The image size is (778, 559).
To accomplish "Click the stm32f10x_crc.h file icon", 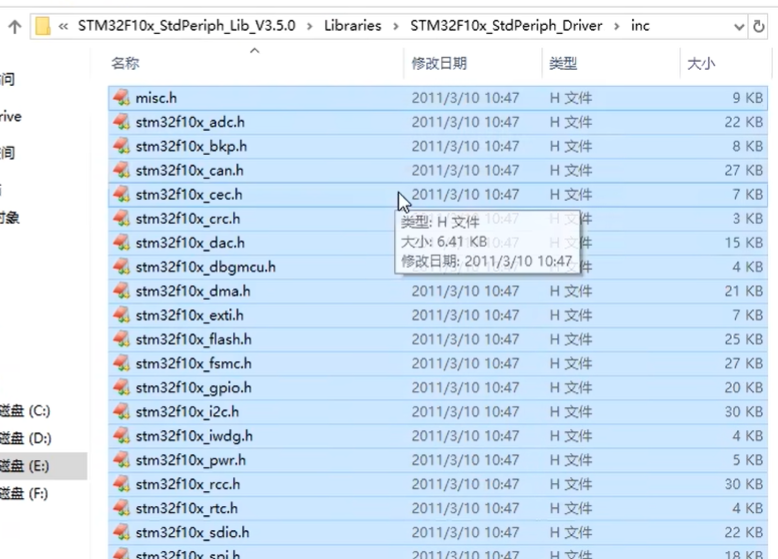I will 121,219.
